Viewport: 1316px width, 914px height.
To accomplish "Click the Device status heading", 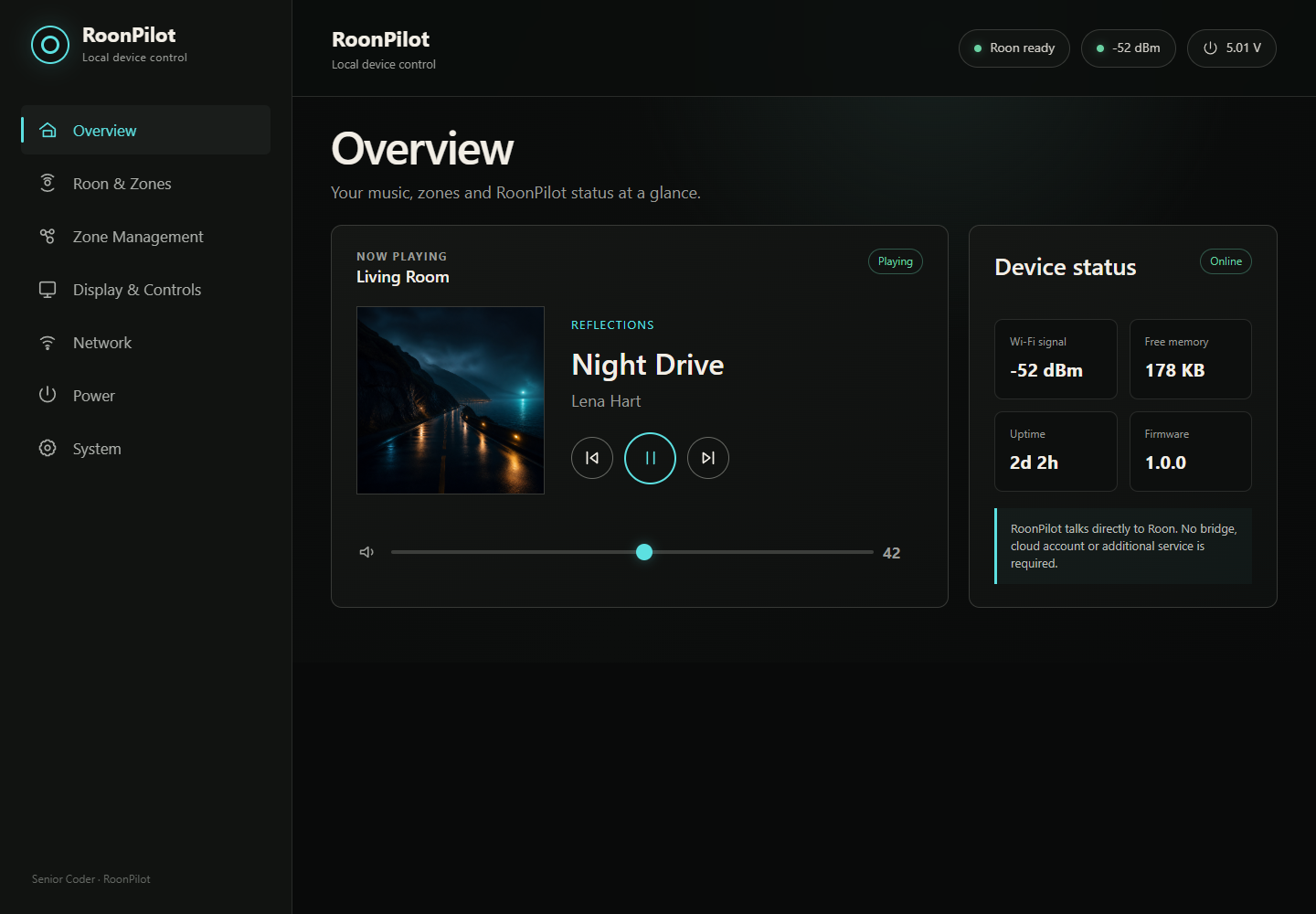I will [1066, 267].
